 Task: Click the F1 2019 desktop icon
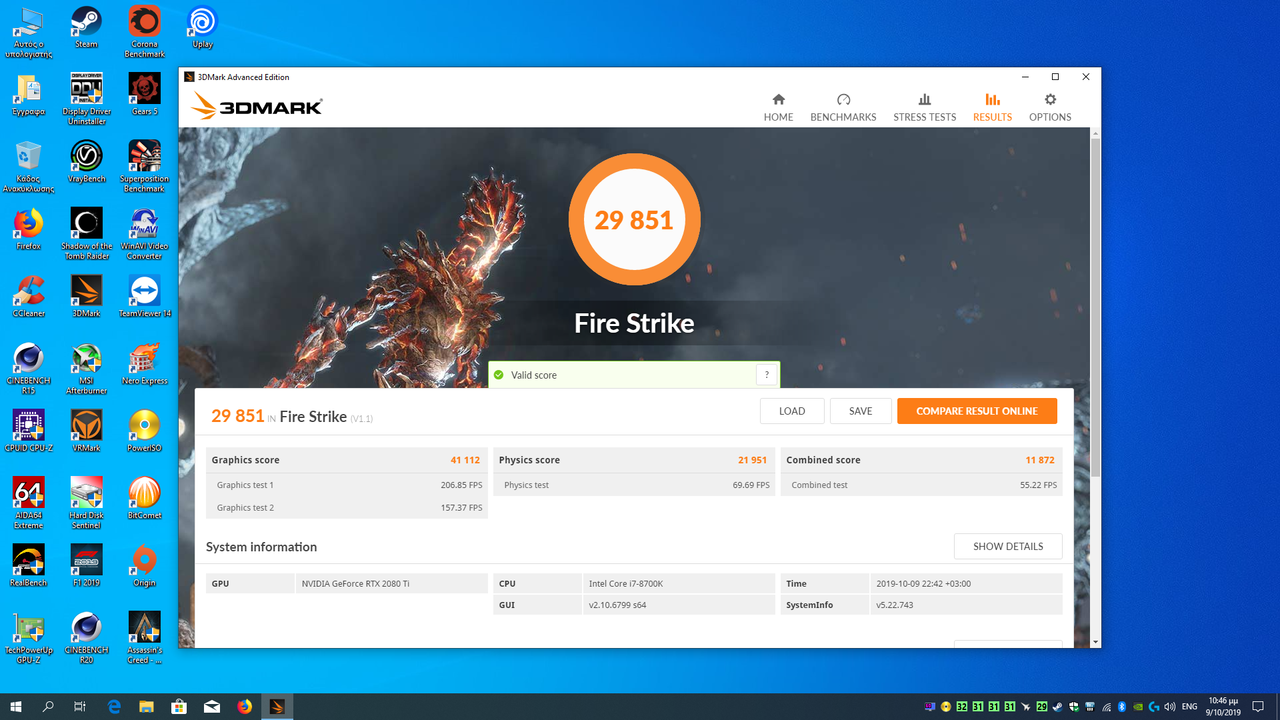click(x=86, y=563)
